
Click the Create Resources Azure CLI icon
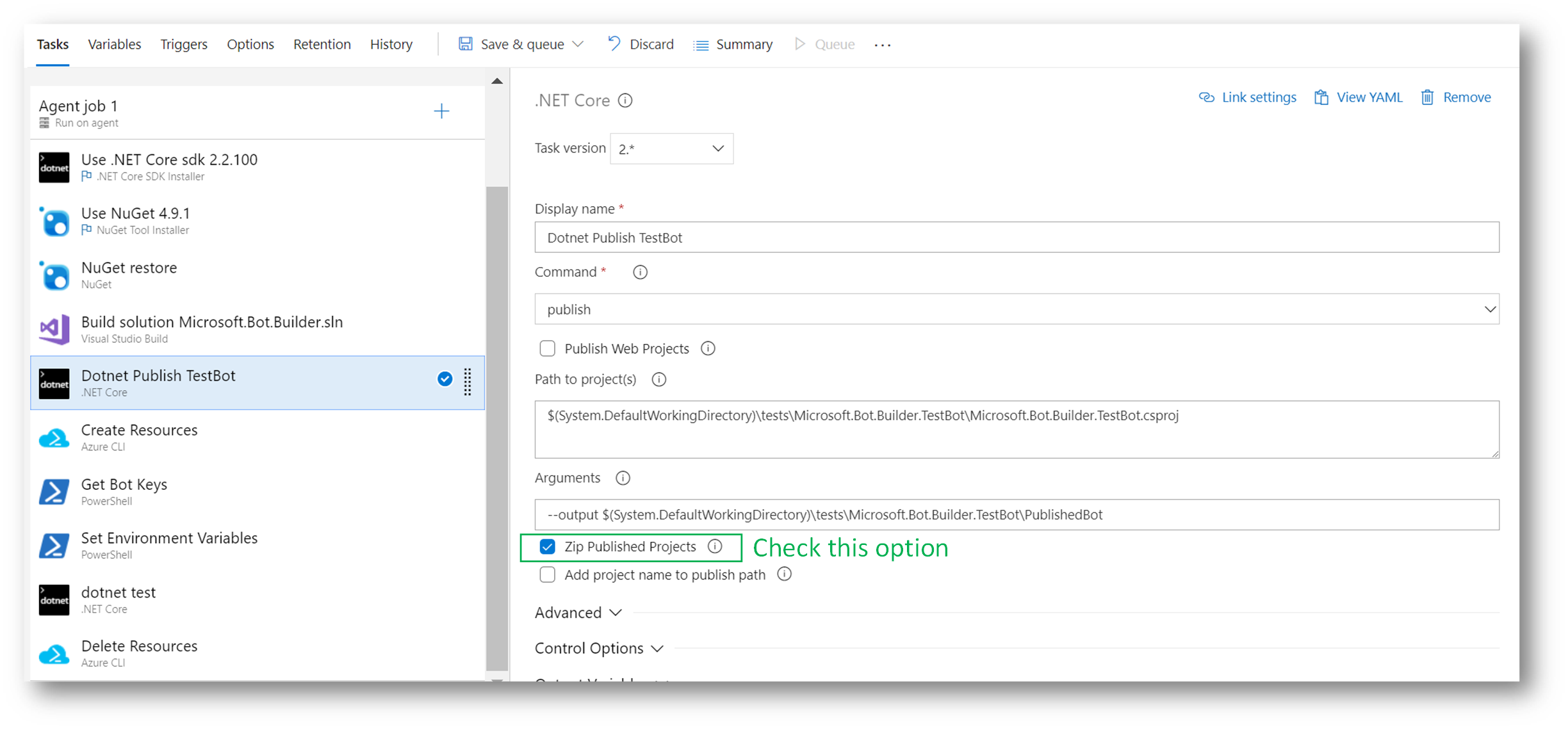coord(54,437)
